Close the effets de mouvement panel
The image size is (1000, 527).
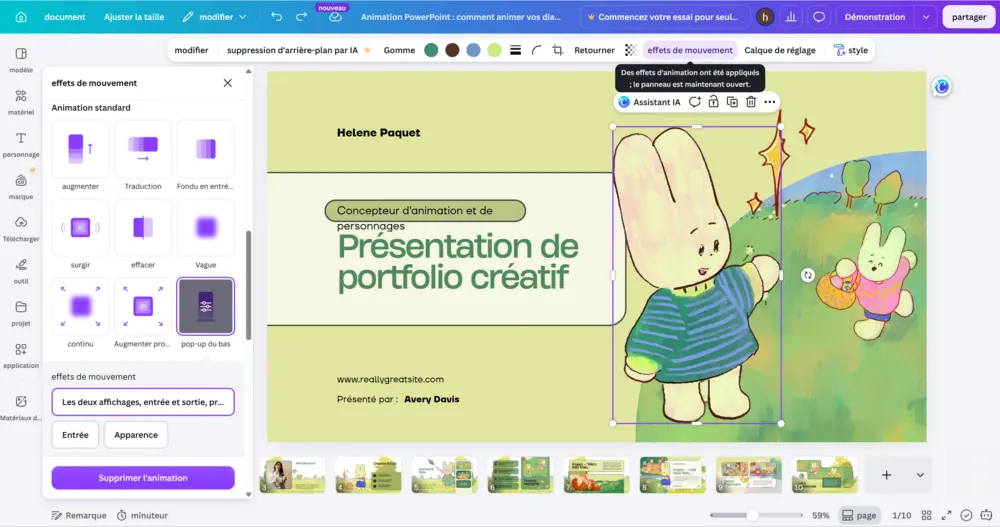[228, 83]
